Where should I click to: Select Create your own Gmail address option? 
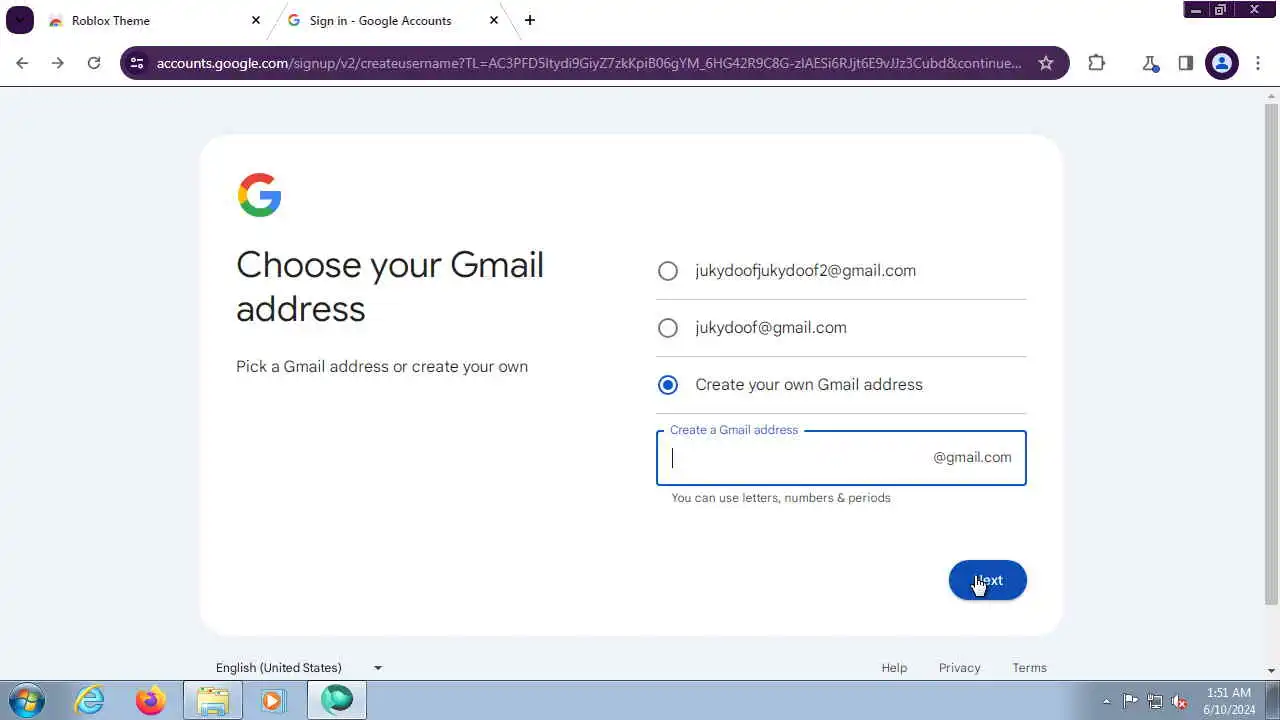click(x=668, y=385)
